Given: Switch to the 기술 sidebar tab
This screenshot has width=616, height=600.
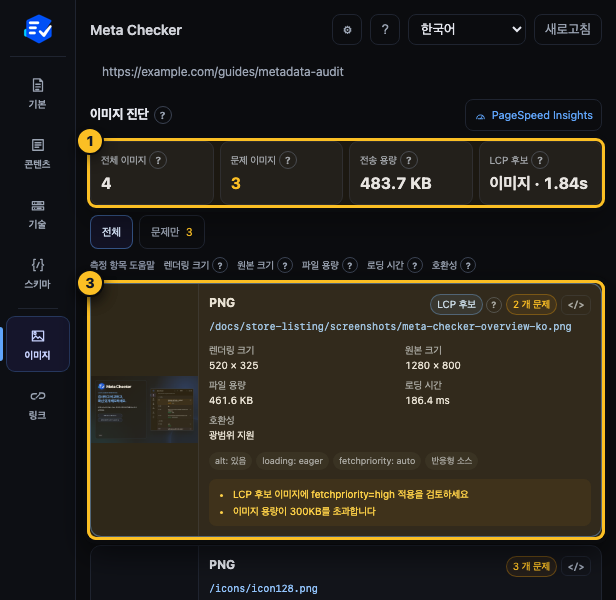Looking at the screenshot, I should click(x=38, y=214).
